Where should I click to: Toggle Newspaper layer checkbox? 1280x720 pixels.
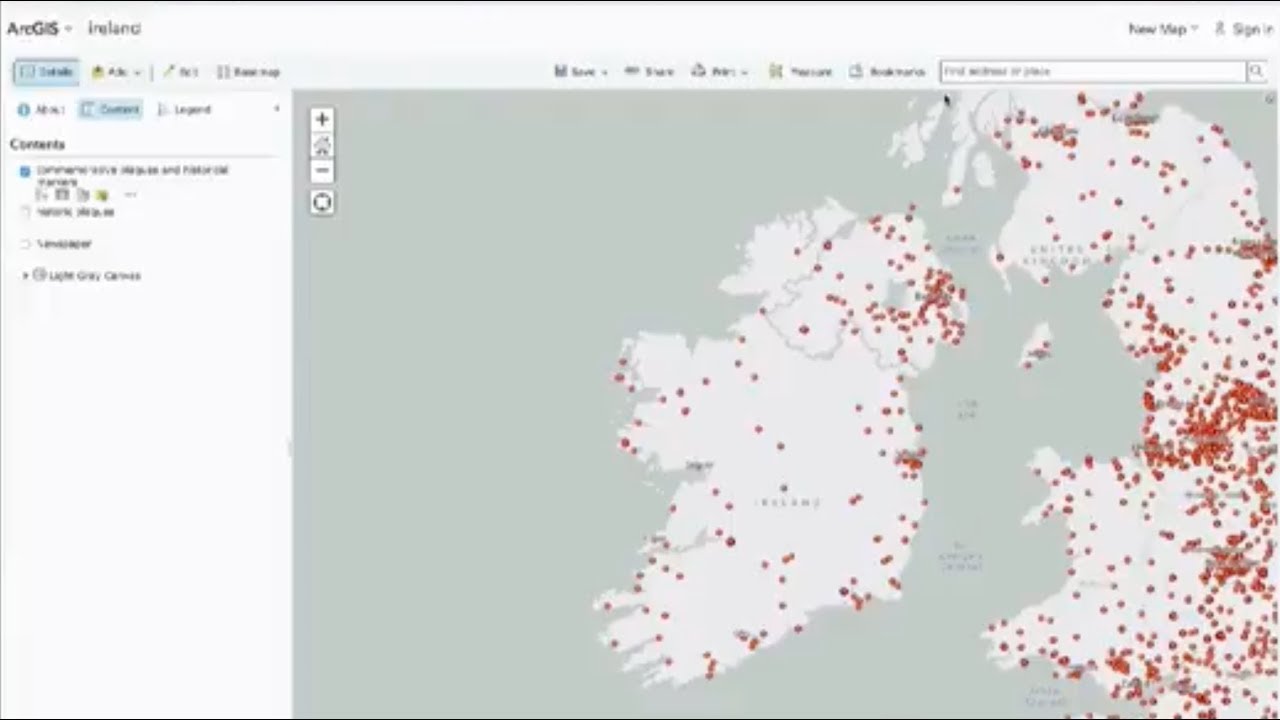coord(25,244)
